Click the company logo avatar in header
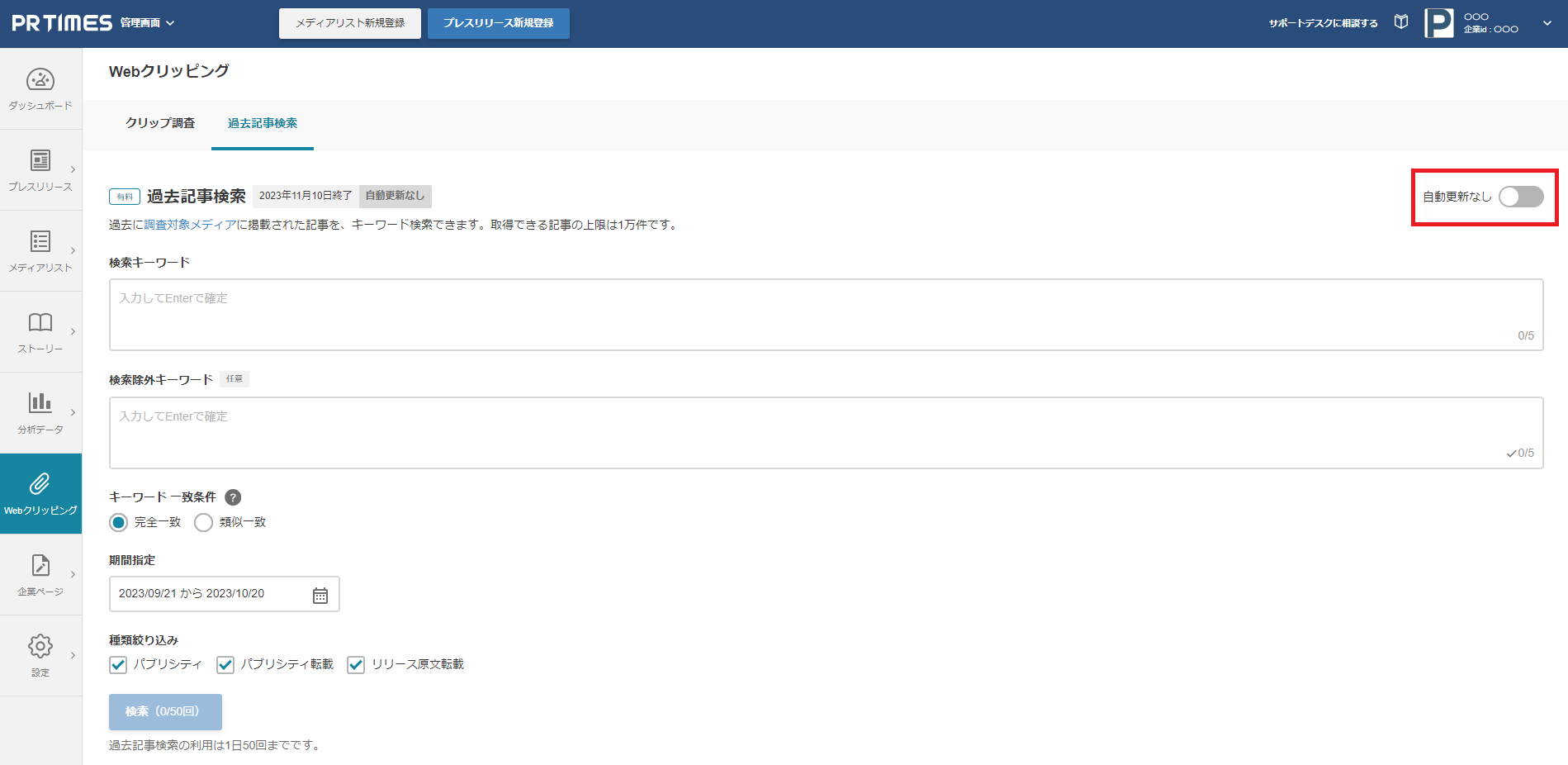The height and width of the screenshot is (765, 1568). 1439,23
